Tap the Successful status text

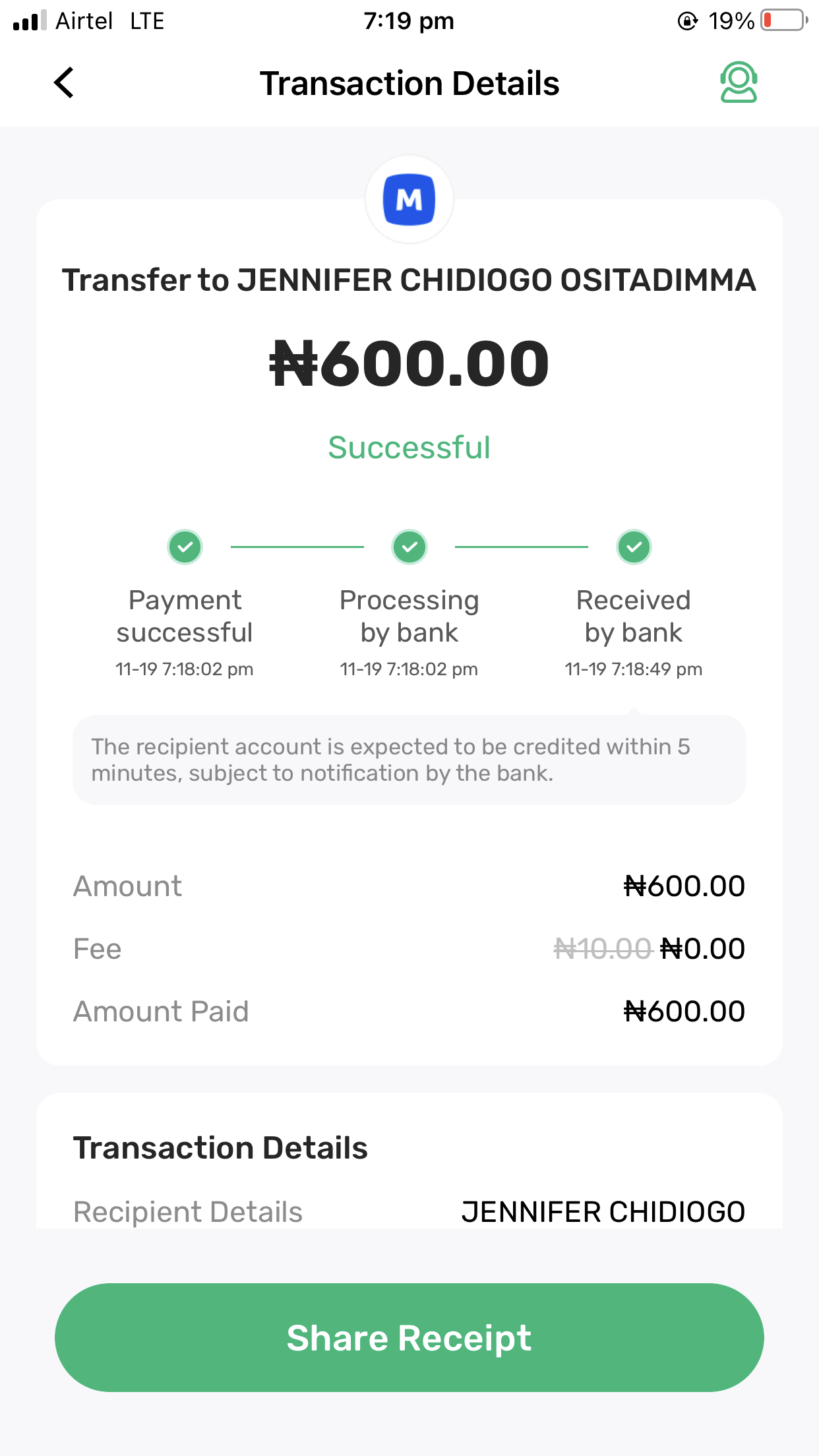[409, 448]
